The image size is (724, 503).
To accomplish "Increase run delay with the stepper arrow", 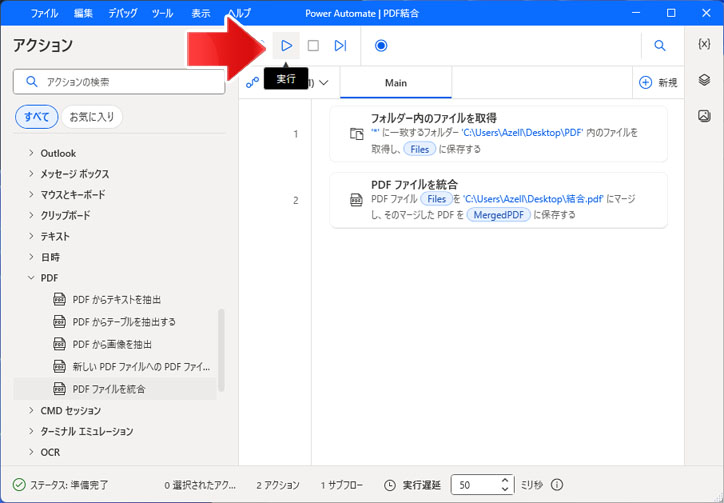I will pyautogui.click(x=505, y=480).
